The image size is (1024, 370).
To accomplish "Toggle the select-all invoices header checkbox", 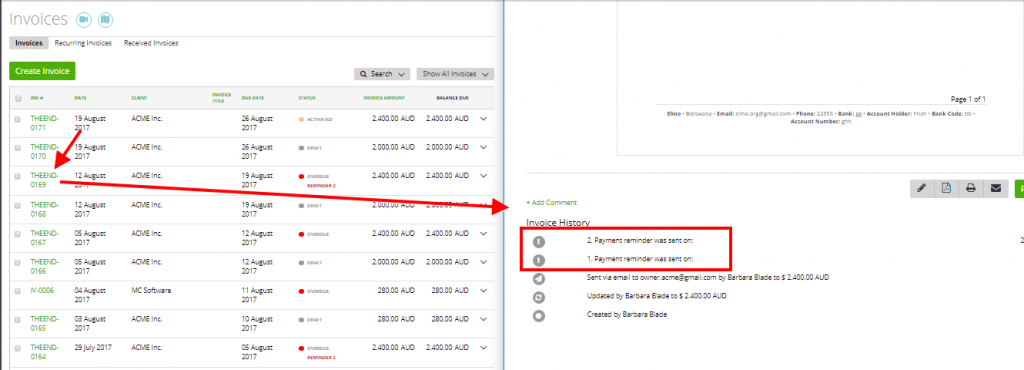I will pyautogui.click(x=18, y=99).
